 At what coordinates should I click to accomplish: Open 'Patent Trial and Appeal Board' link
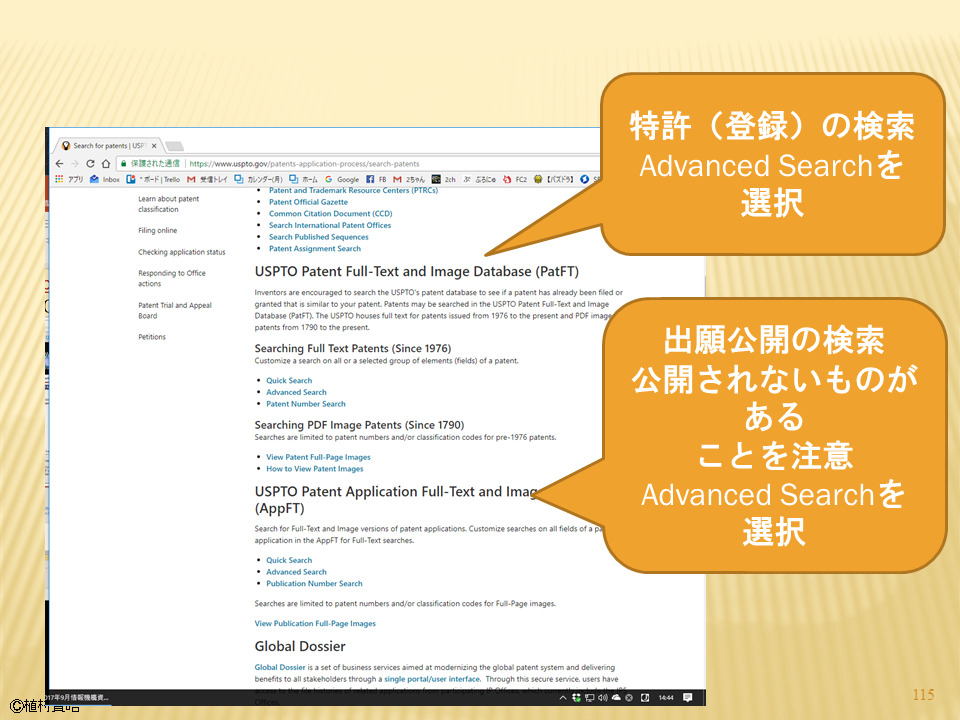pyautogui.click(x=174, y=310)
